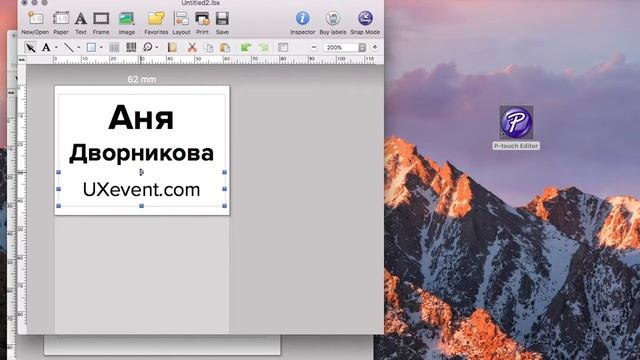
Task: Copy selection with the copy icon
Action: click(209, 47)
